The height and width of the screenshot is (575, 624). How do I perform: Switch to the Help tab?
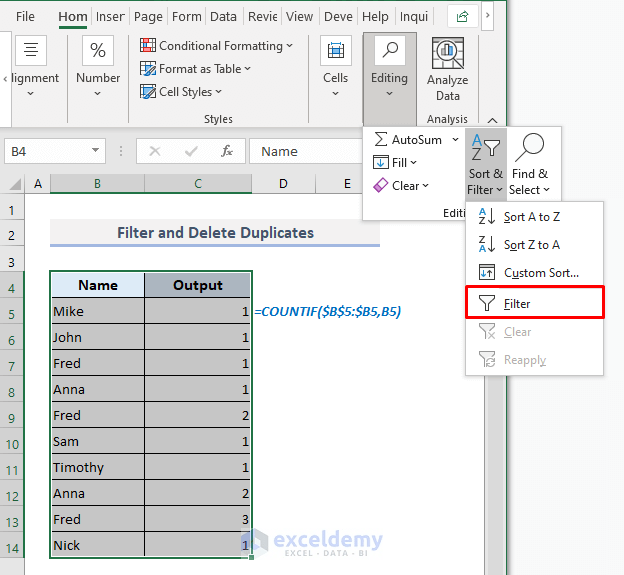tap(375, 17)
